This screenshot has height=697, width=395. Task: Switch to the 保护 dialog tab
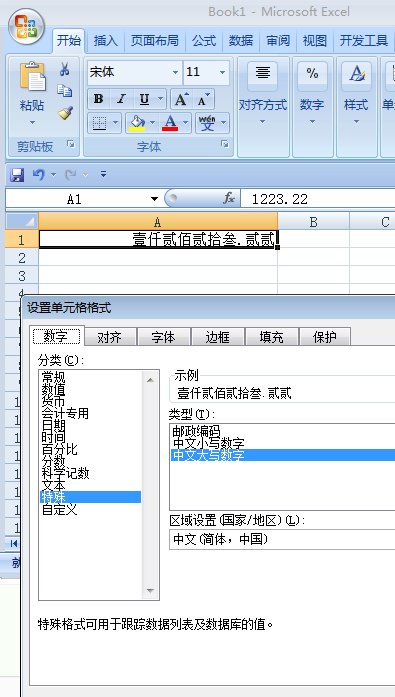click(x=325, y=337)
